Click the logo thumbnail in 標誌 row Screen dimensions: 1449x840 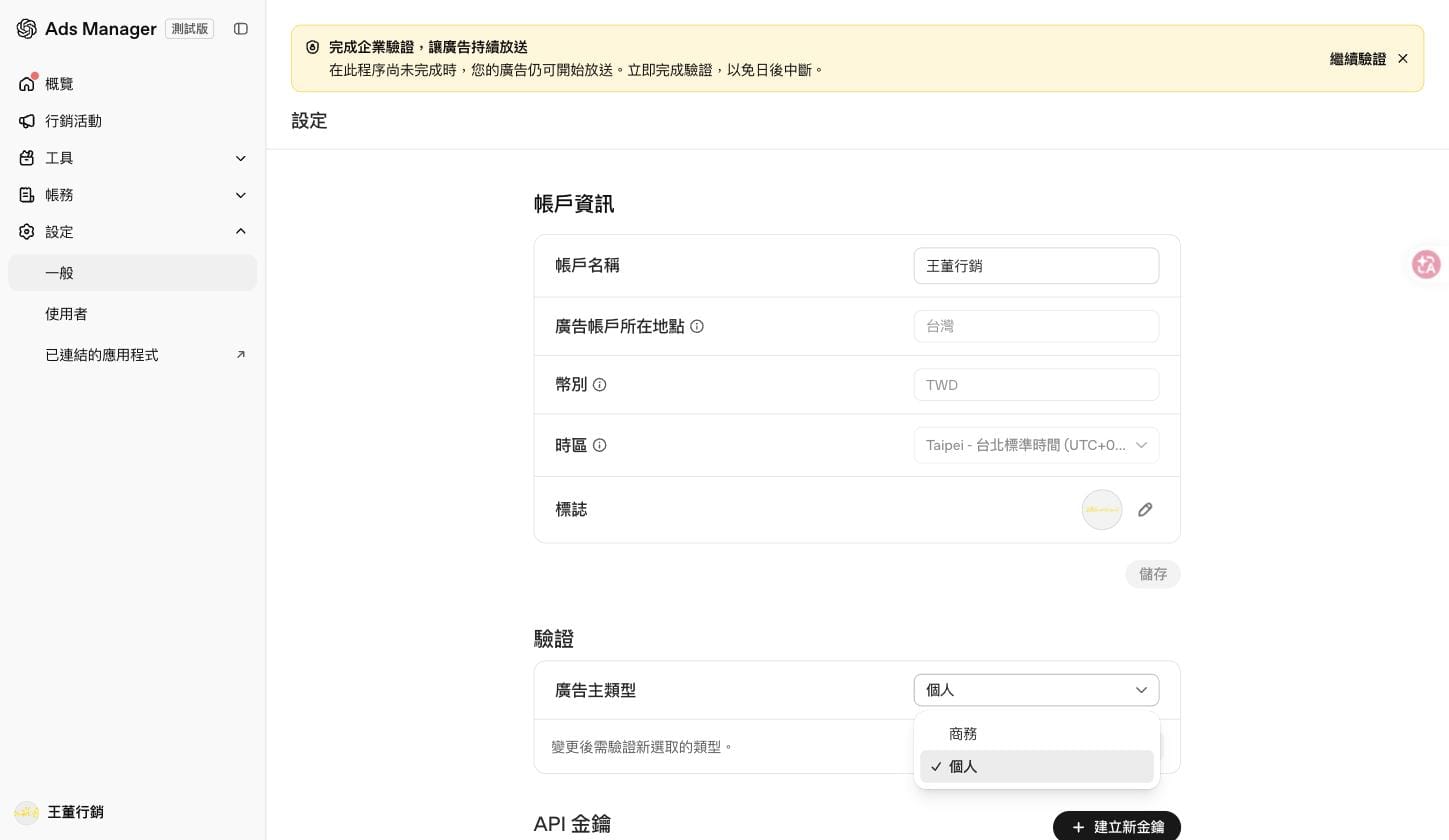click(1102, 510)
